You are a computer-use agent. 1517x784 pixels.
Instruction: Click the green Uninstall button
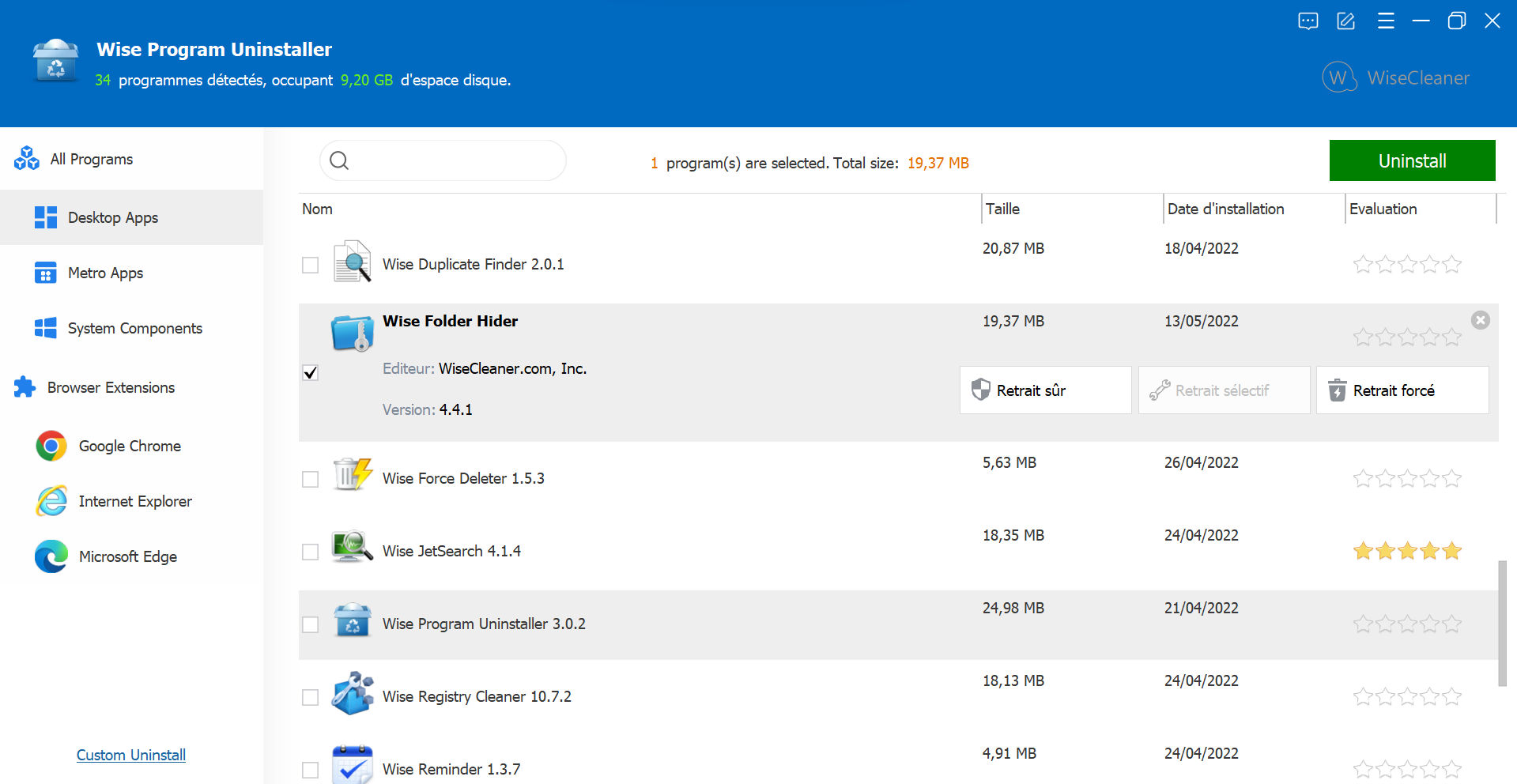click(1412, 160)
